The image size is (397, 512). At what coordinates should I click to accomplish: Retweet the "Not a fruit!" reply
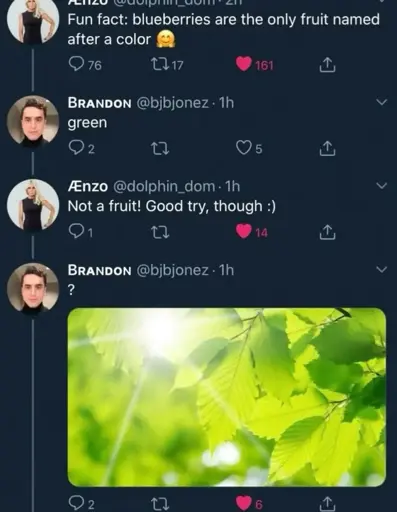pyautogui.click(x=160, y=232)
